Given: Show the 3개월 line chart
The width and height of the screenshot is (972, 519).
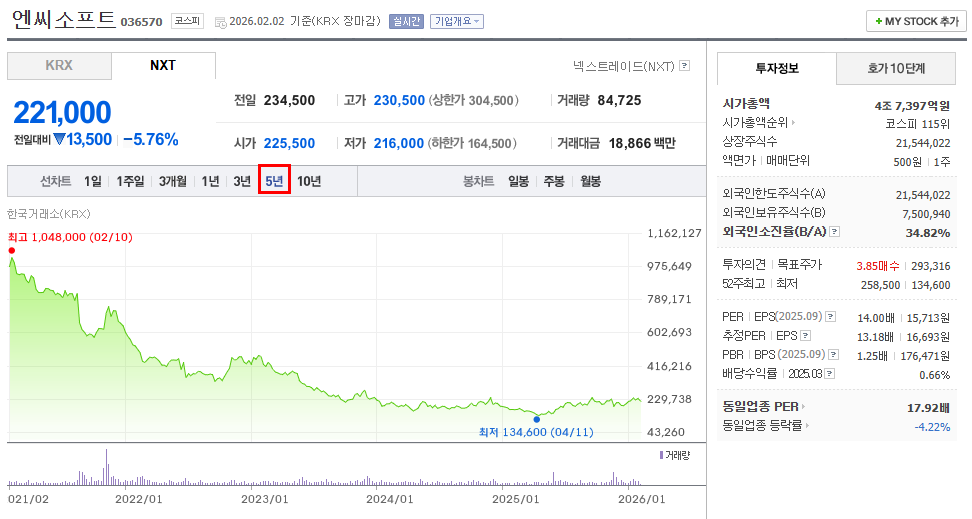Looking at the screenshot, I should coord(172,181).
